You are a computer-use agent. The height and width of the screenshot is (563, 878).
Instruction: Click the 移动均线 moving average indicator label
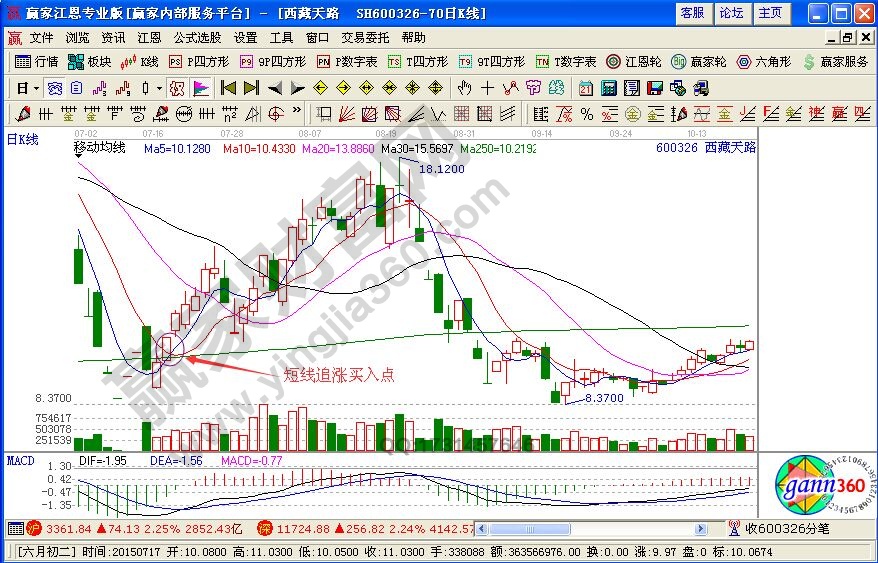click(100, 148)
